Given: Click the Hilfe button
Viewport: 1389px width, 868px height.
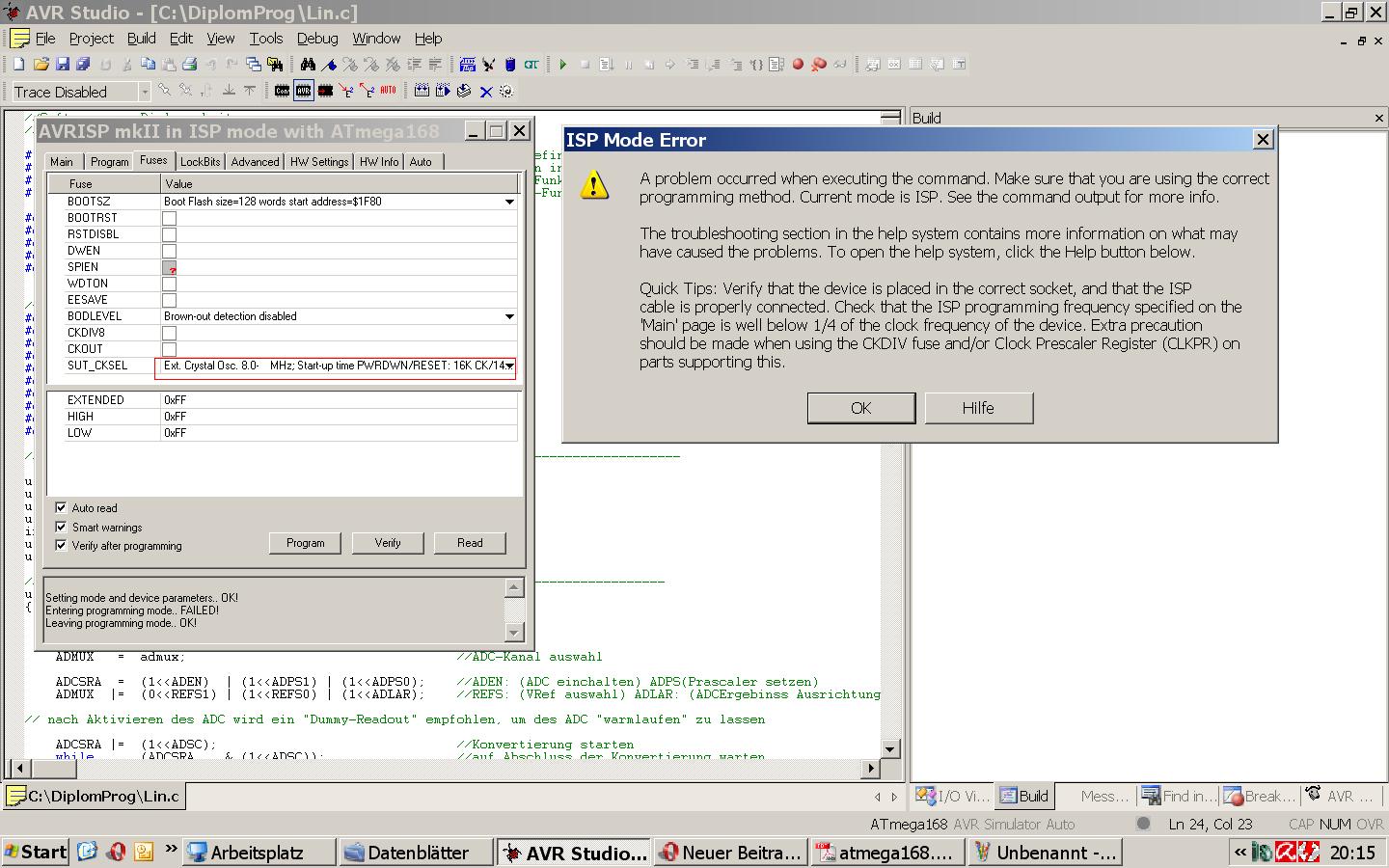Looking at the screenshot, I should point(978,408).
